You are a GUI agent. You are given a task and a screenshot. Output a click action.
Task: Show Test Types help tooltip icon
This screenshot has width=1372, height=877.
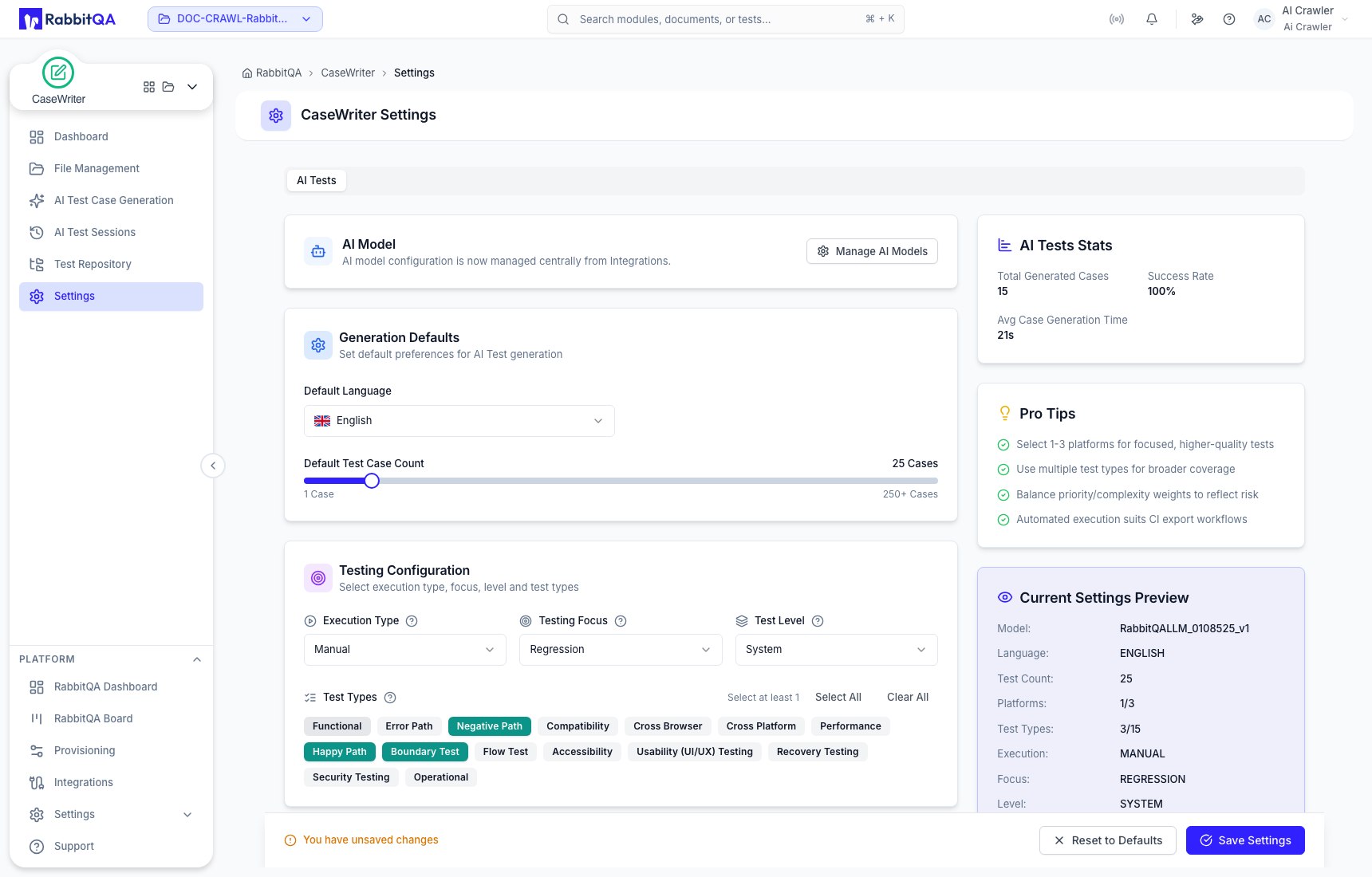click(x=390, y=698)
